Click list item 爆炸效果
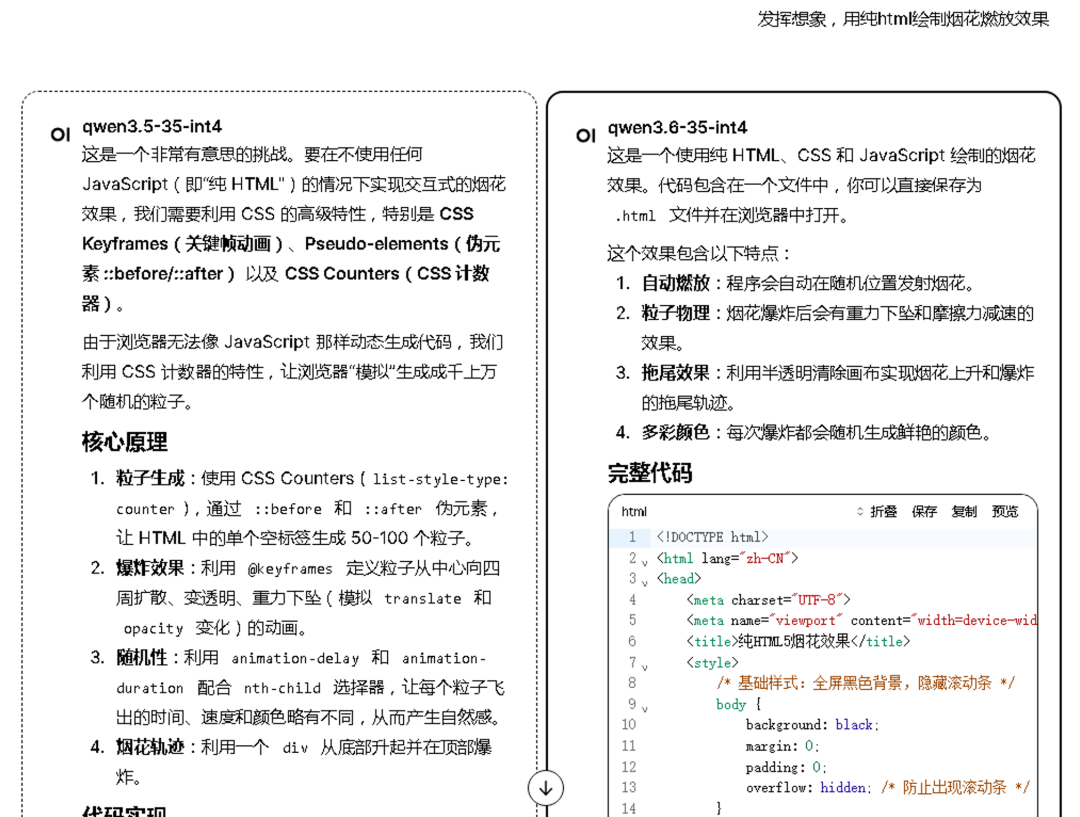The image size is (1080, 817). pos(308,598)
